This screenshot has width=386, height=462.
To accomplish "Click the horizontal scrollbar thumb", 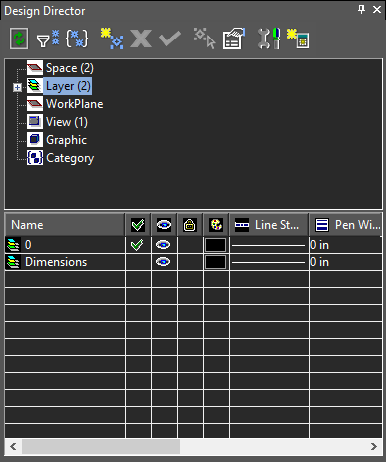I will [x=101, y=447].
